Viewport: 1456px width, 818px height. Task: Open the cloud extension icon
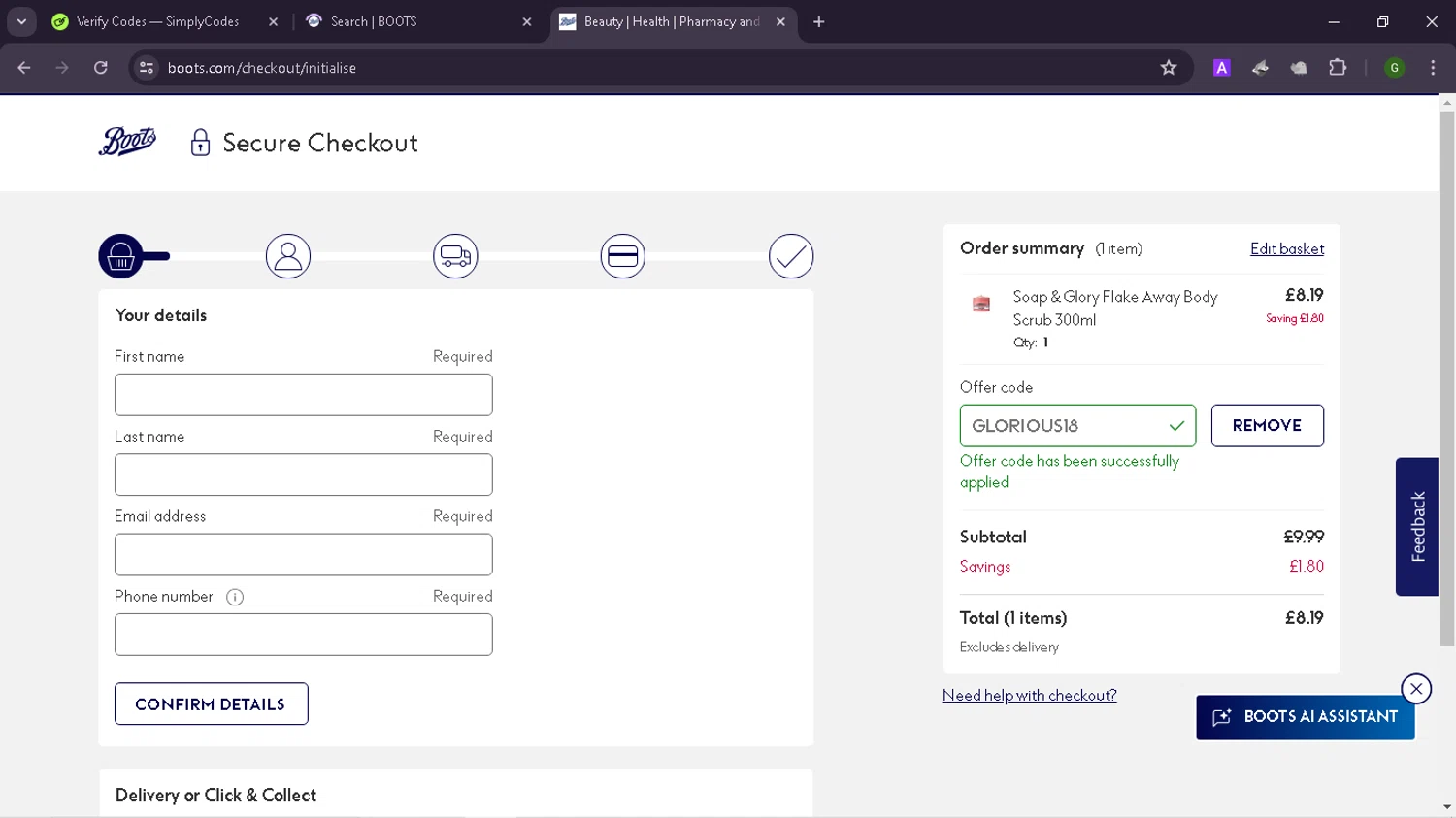pos(1299,68)
